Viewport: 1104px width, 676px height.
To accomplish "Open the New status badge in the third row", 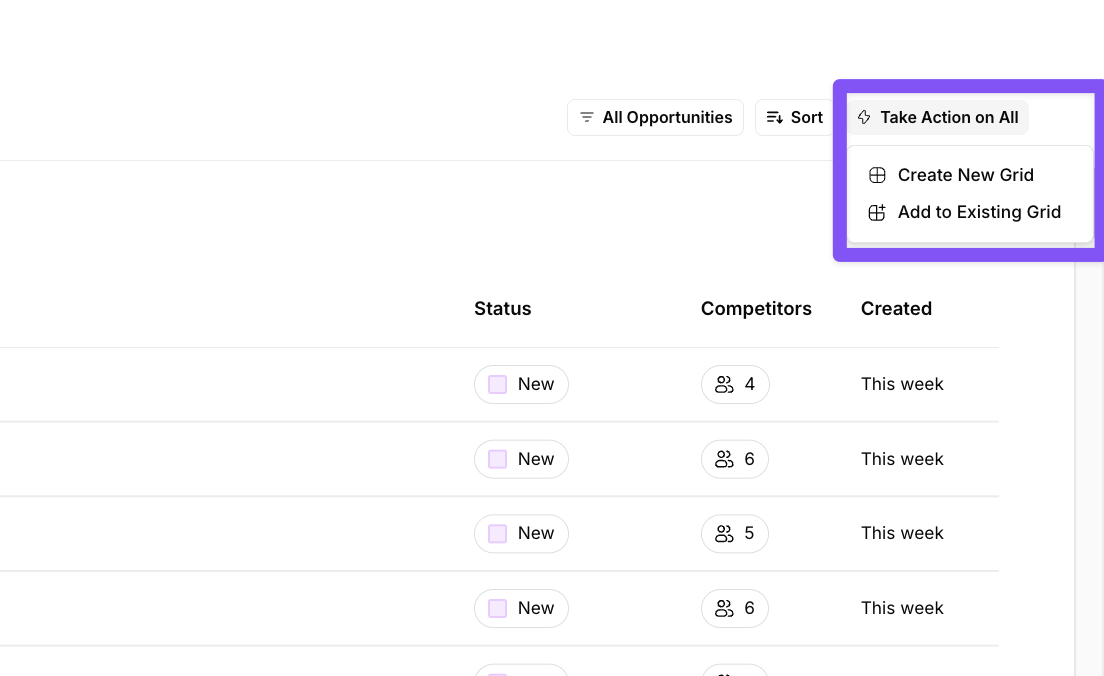I will pyautogui.click(x=521, y=533).
